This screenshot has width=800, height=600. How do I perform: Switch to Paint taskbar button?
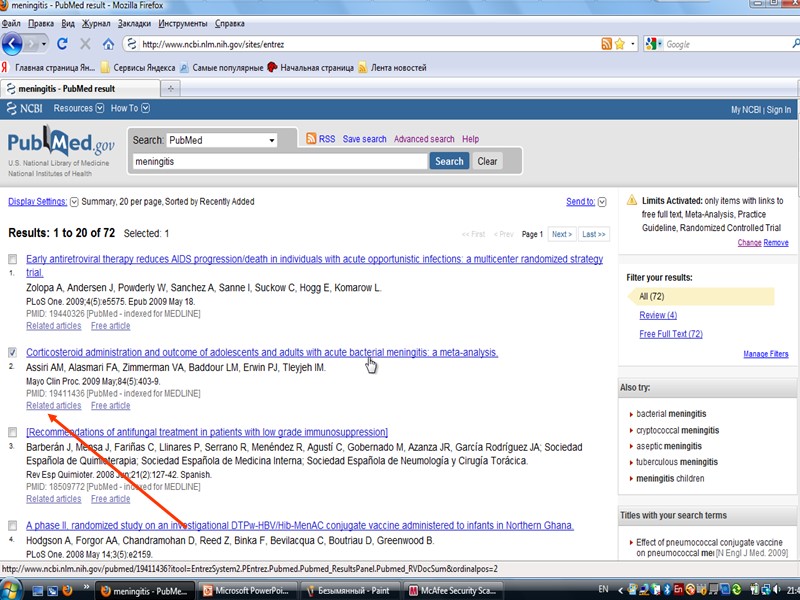[349, 590]
